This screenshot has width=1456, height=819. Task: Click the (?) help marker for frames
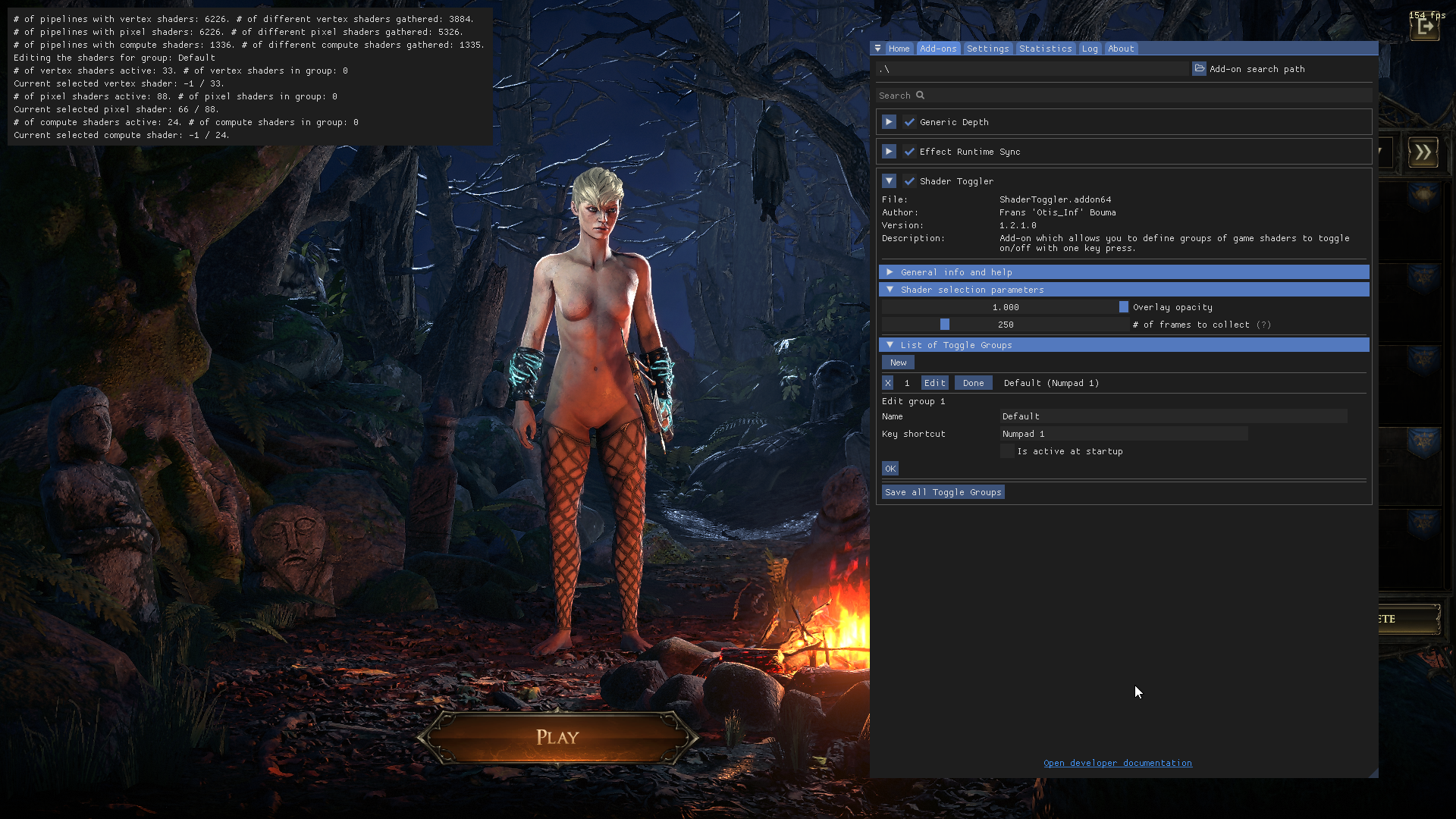coord(1263,325)
